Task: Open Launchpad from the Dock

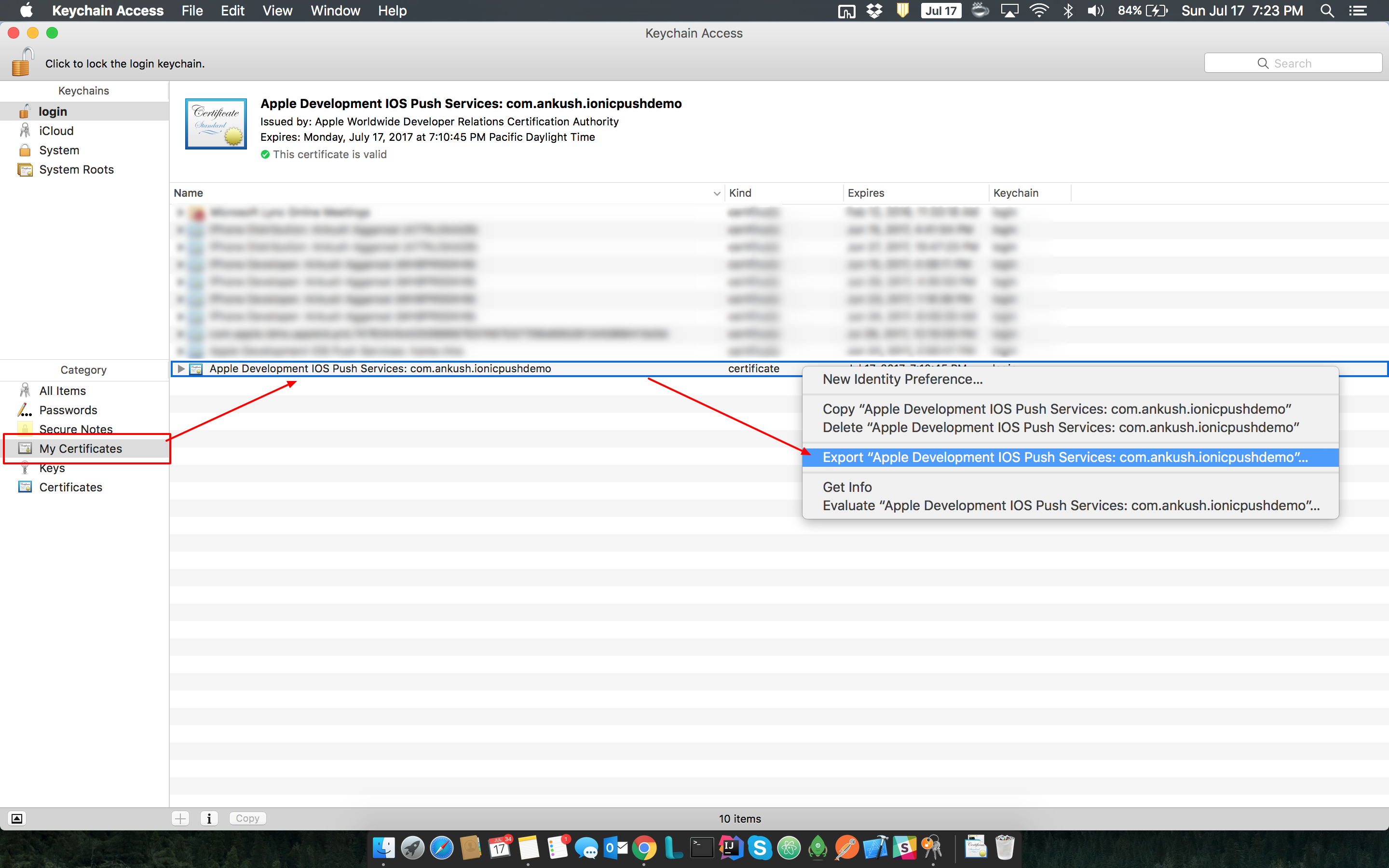Action: click(413, 847)
